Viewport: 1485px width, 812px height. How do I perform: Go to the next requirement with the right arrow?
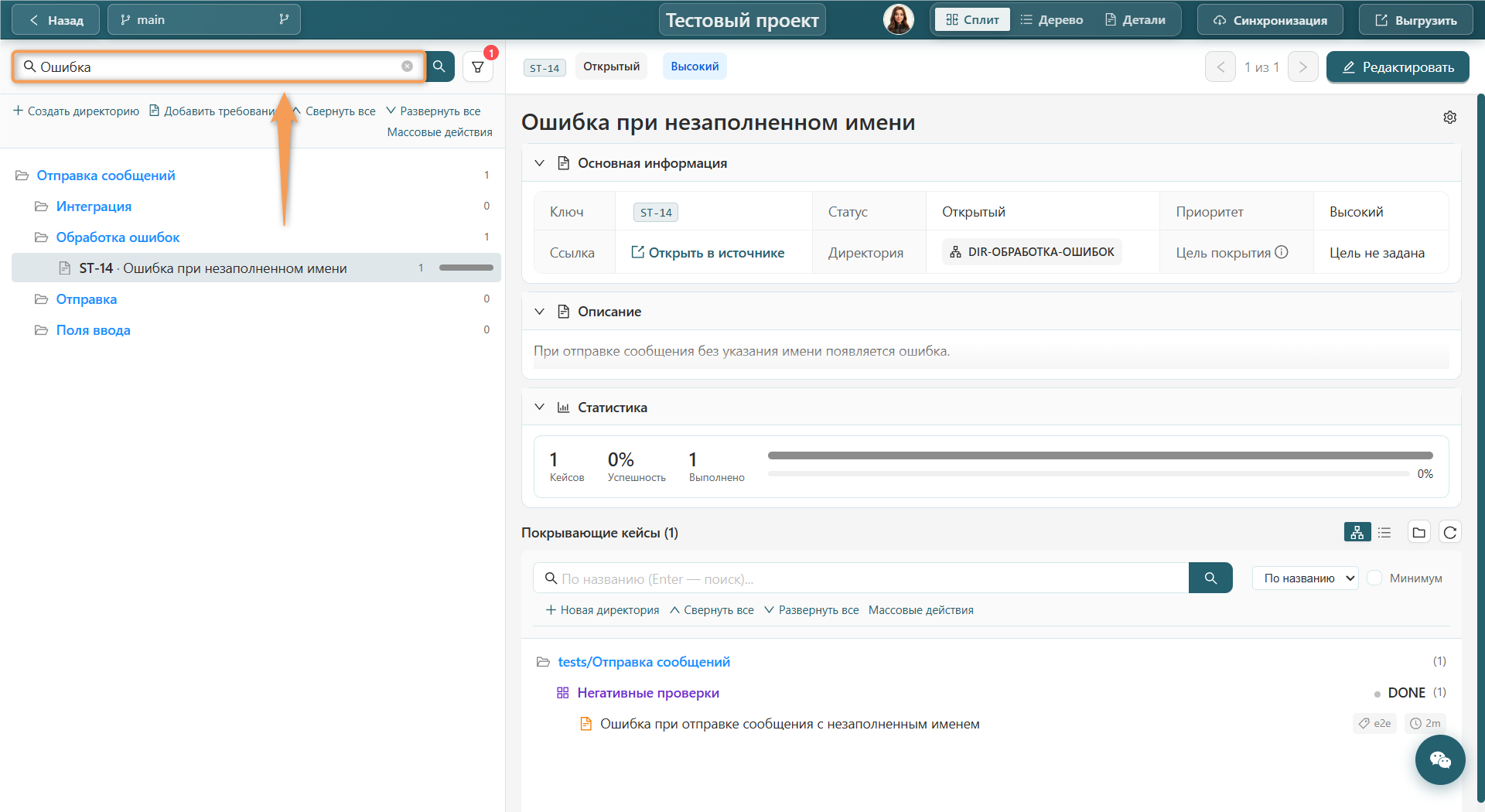(1302, 67)
